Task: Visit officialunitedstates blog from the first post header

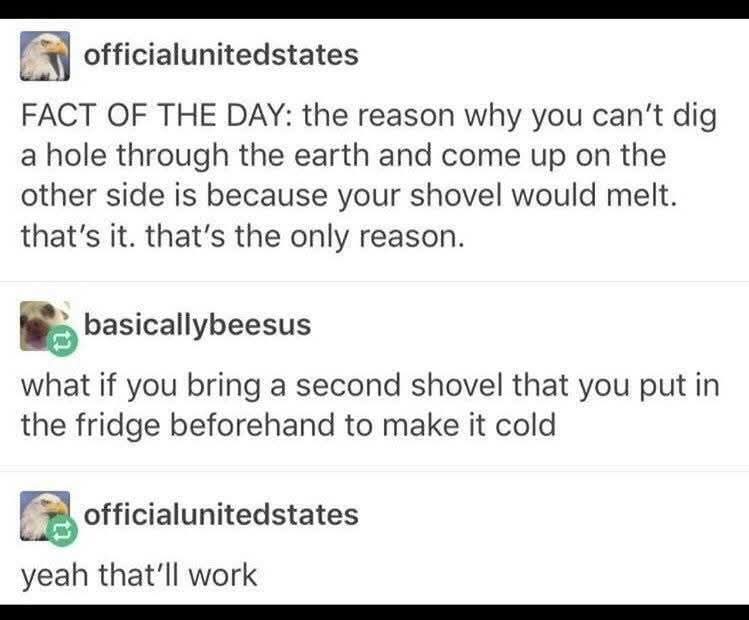Action: (x=221, y=54)
